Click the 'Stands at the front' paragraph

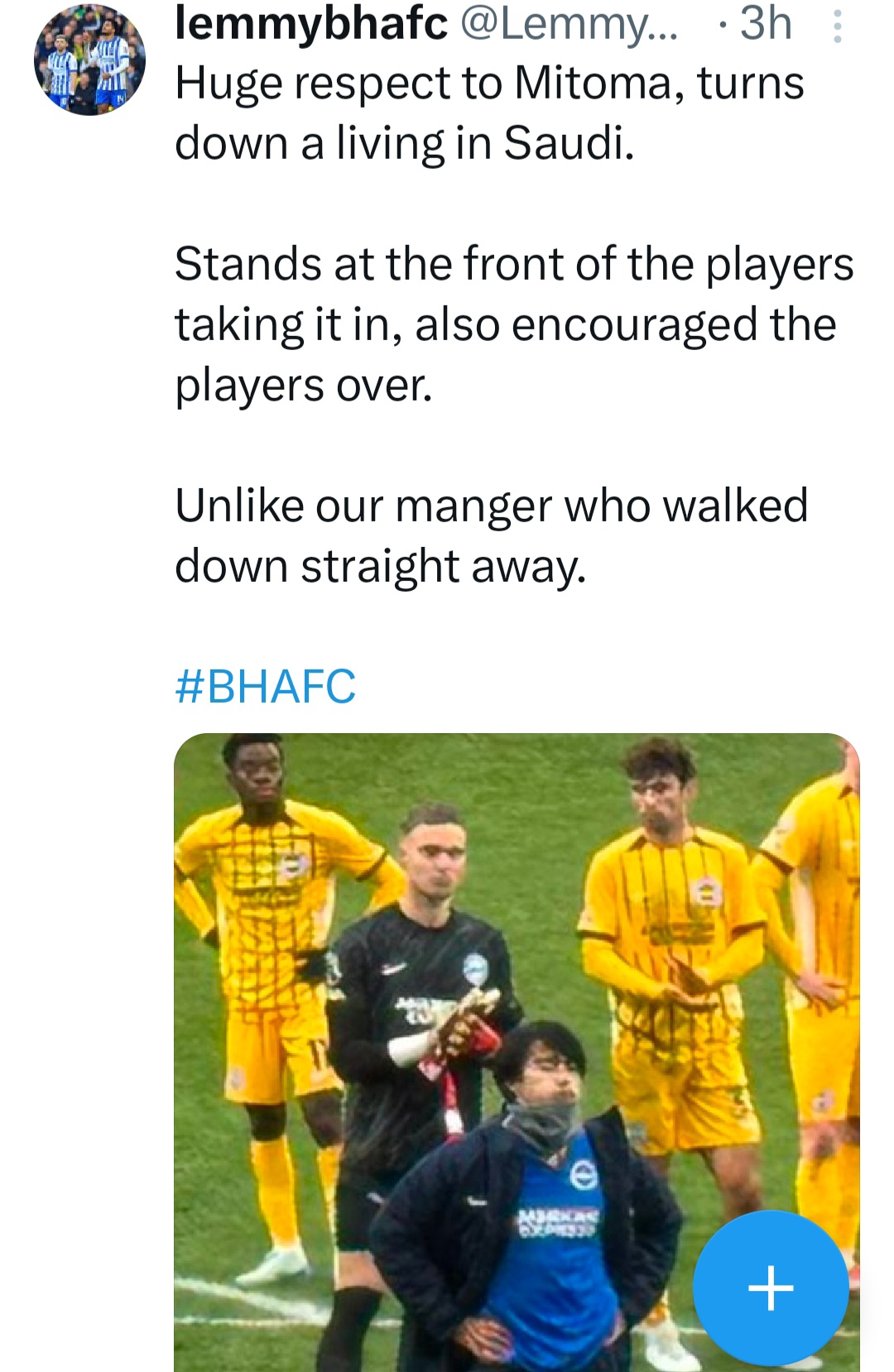click(x=514, y=324)
